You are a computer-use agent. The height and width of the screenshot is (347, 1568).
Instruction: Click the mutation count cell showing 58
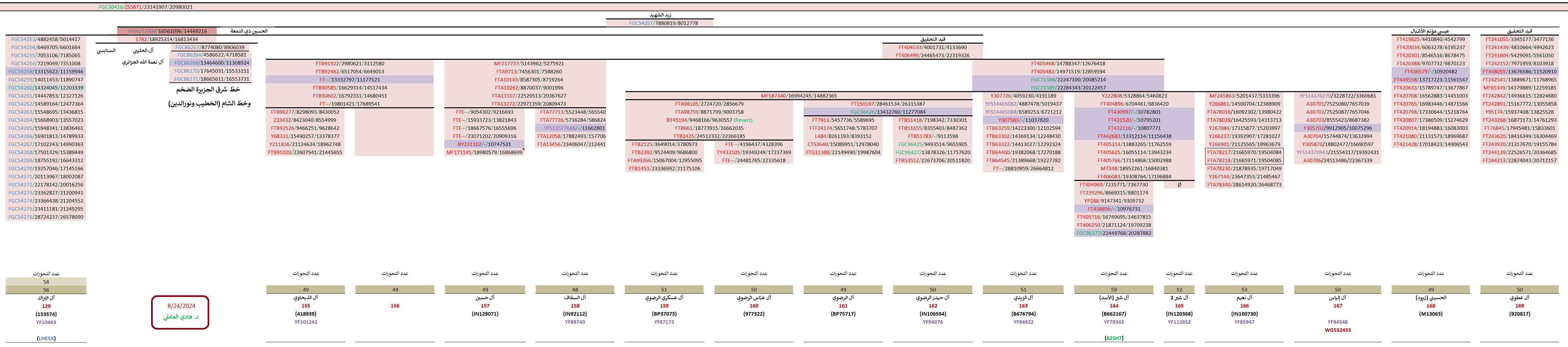[x=46, y=282]
